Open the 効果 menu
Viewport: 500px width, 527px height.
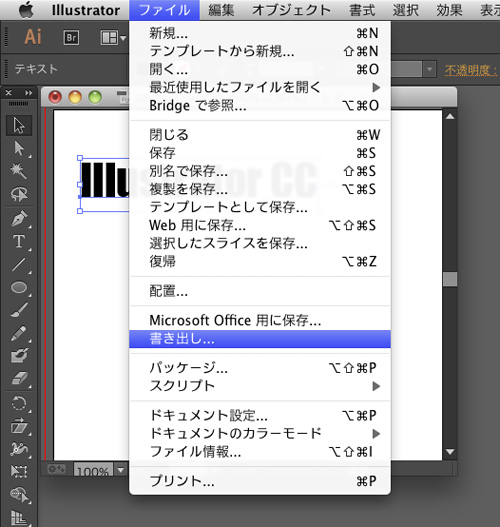(x=449, y=10)
